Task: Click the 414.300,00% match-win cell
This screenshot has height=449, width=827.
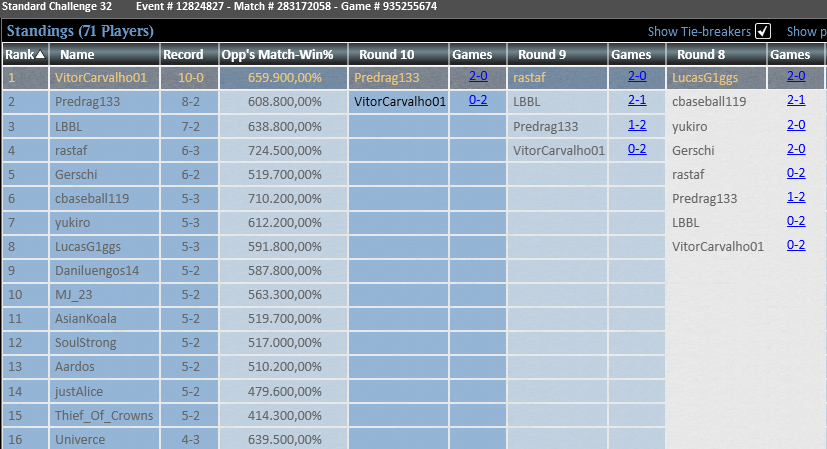Action: point(284,416)
